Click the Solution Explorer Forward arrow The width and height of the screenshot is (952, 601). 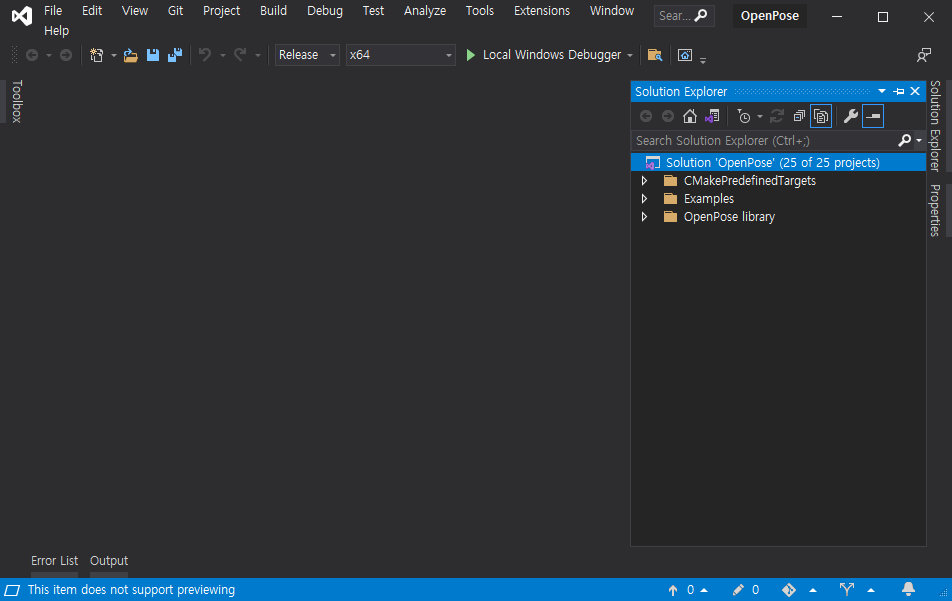point(668,116)
